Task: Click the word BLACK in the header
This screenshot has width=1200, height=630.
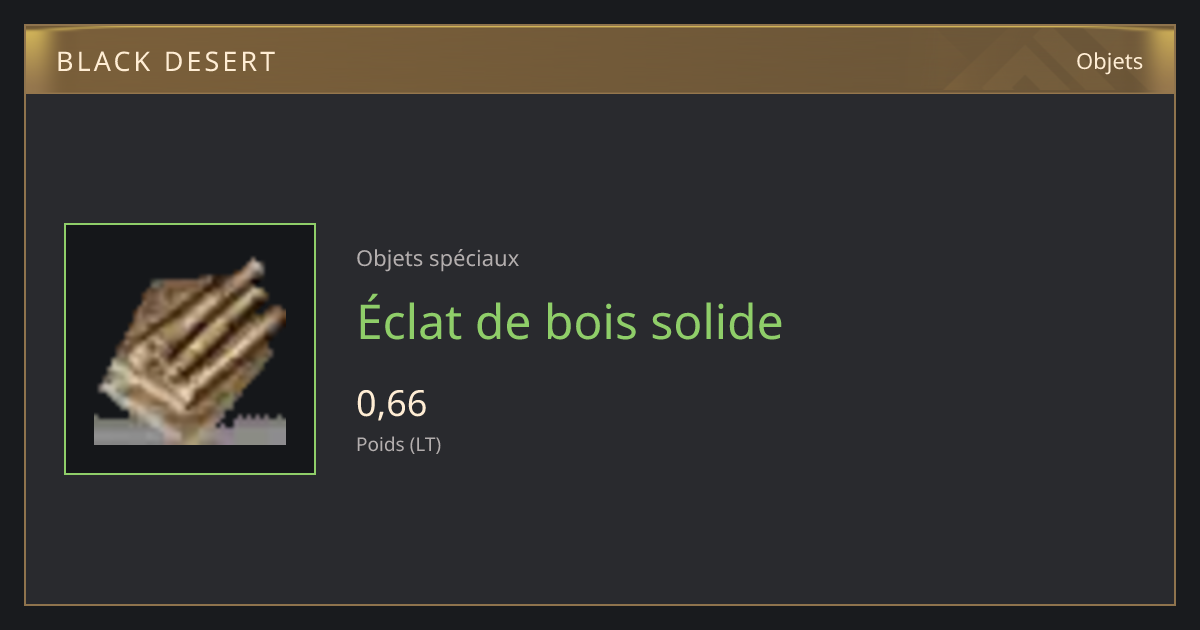Action: (103, 62)
